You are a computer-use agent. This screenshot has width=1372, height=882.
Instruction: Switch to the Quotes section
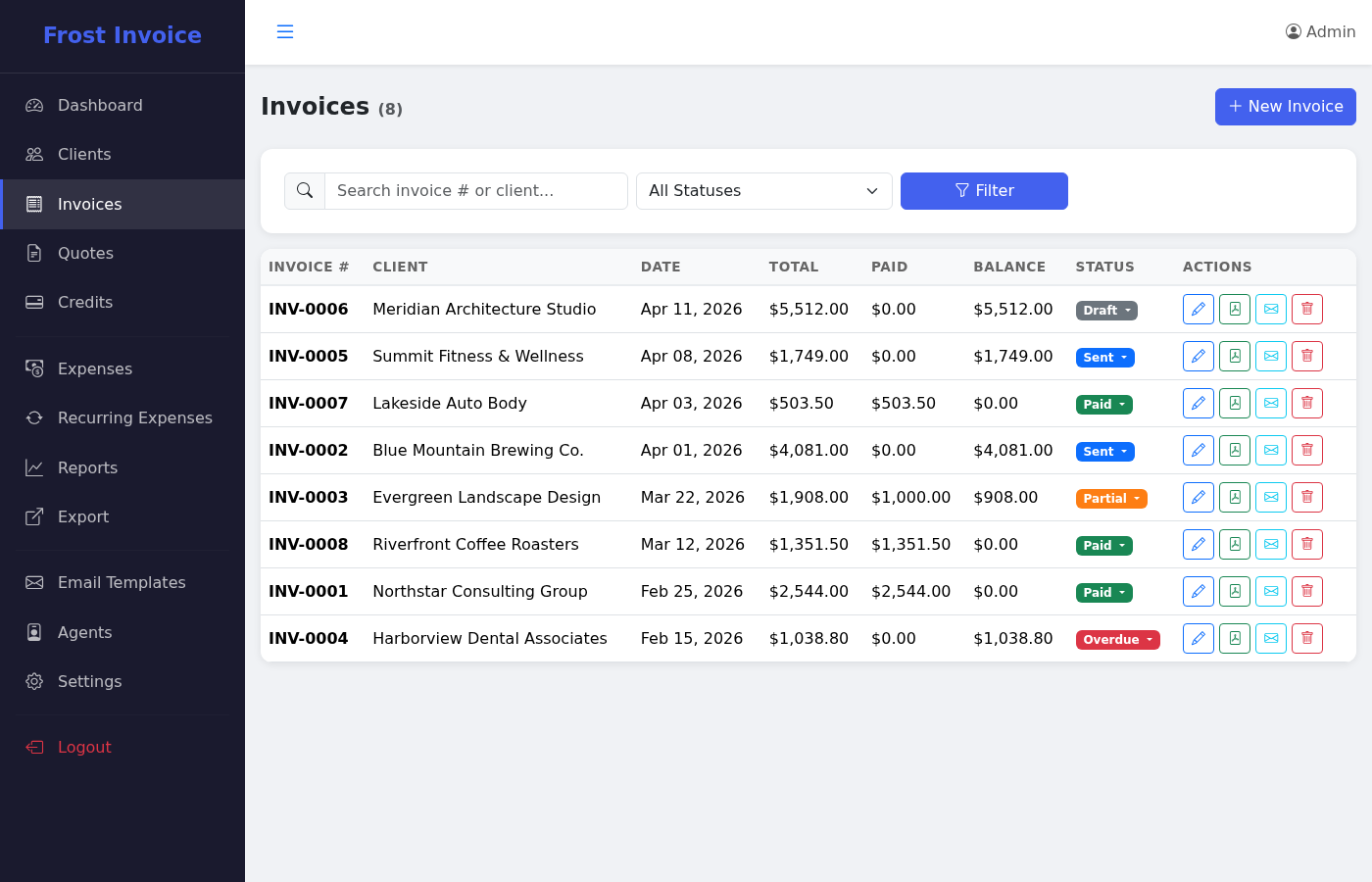84,253
